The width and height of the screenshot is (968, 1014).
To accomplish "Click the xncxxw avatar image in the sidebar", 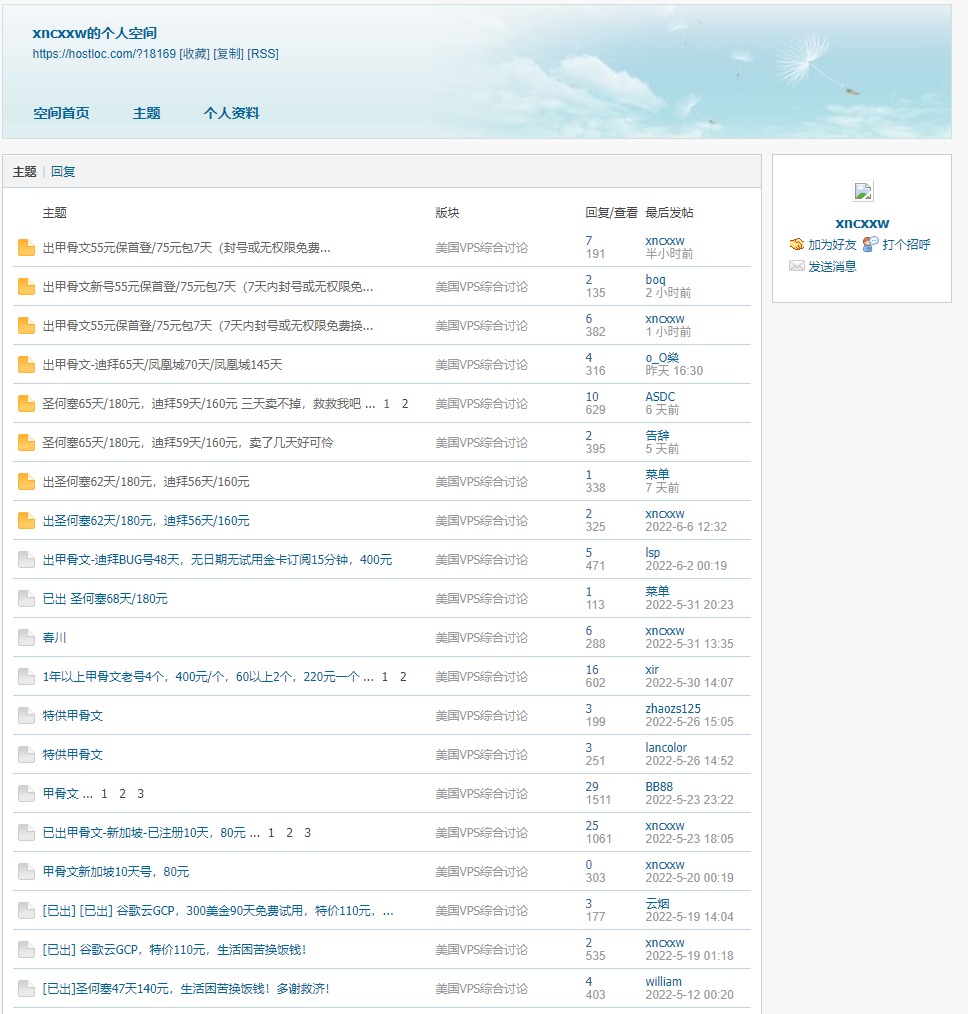I will 863,191.
